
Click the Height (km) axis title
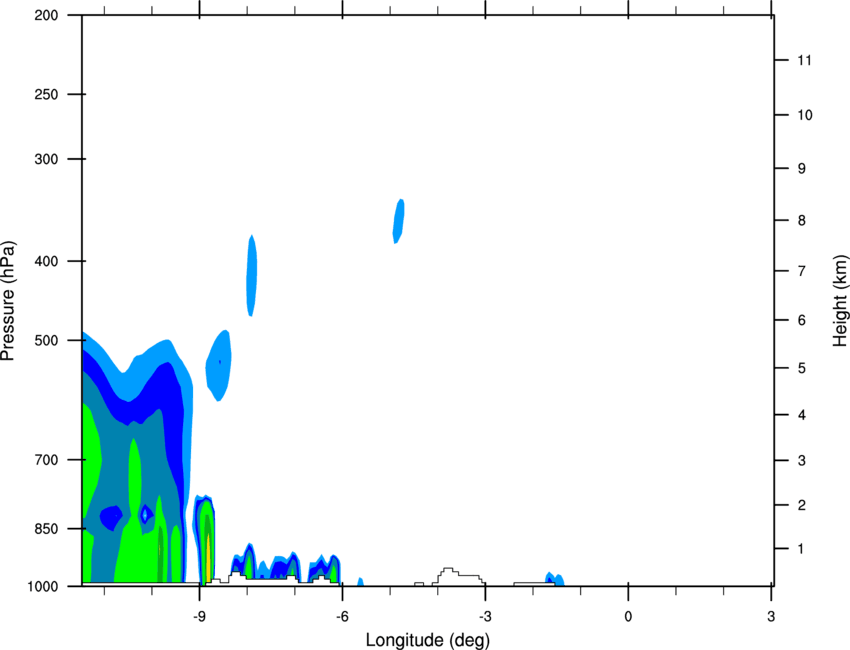(840, 301)
